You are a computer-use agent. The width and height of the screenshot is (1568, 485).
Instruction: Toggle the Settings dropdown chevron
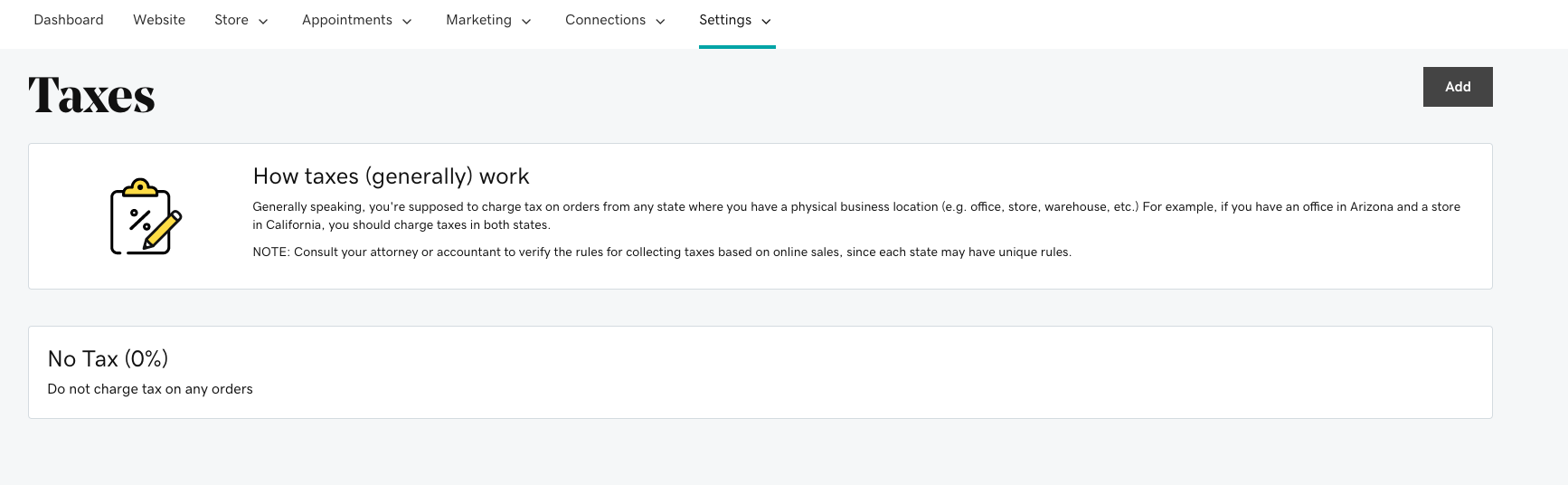(x=766, y=22)
